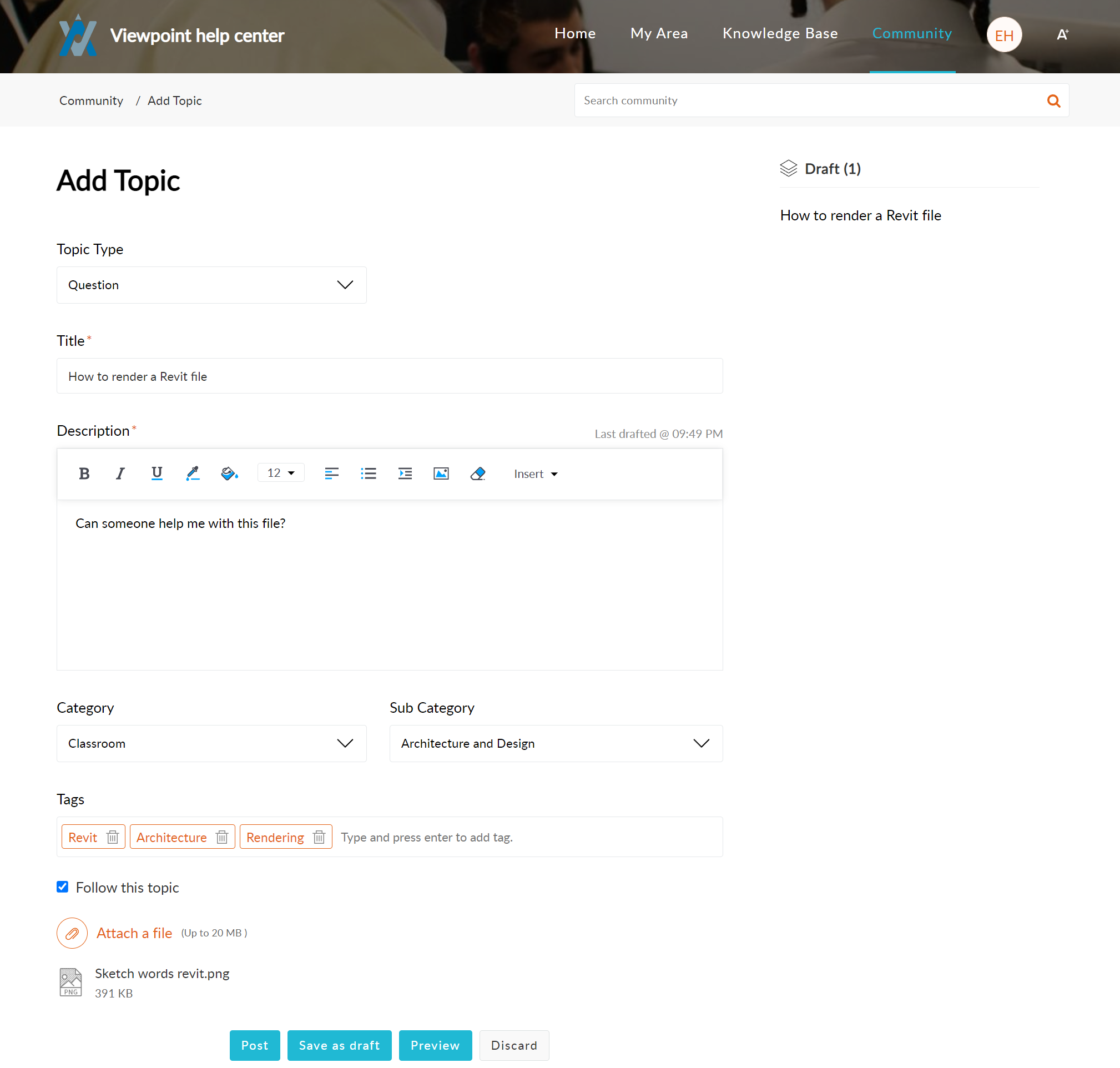Click the Save as draft button

(x=339, y=1045)
